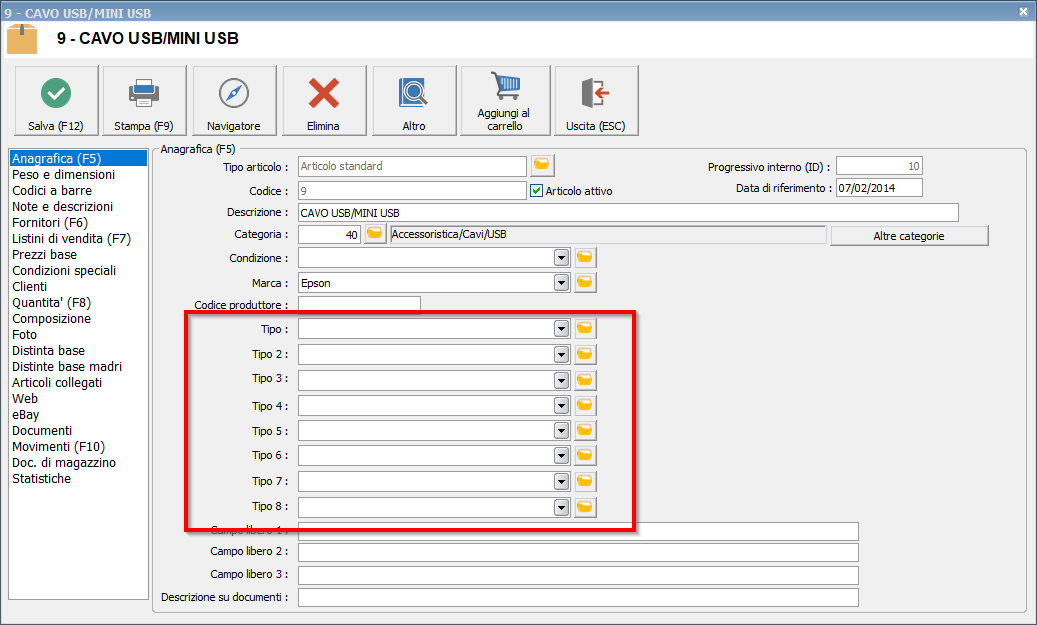Open folder icon next to Tipo articolo

click(542, 165)
